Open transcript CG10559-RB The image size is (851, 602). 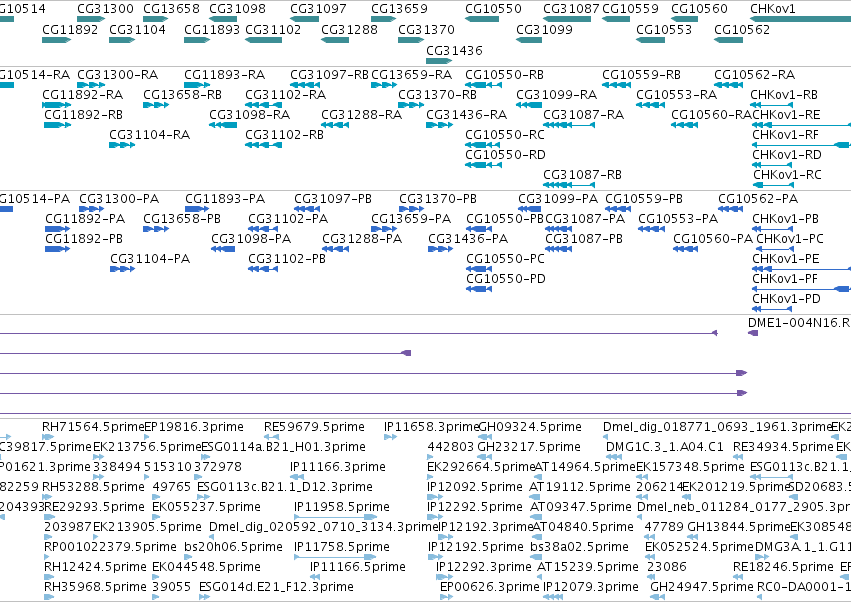point(642,74)
